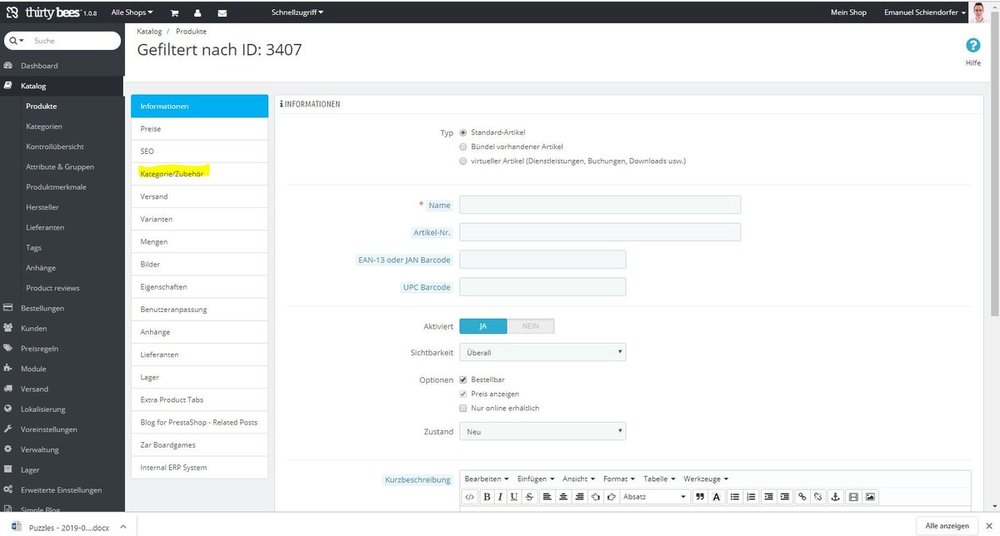Click the product Name input field
1000x536 pixels.
[x=599, y=205]
